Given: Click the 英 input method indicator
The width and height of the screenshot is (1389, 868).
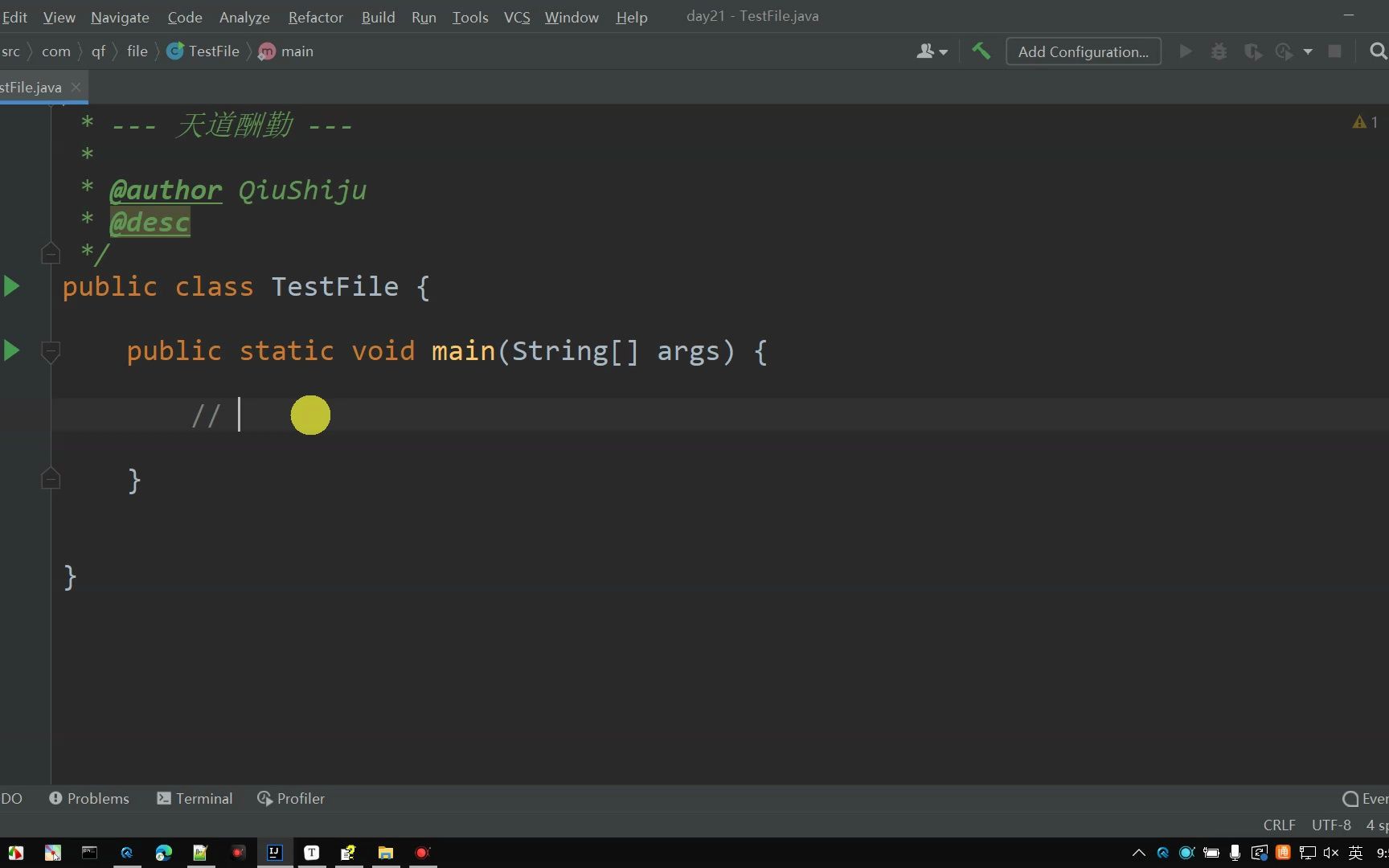Looking at the screenshot, I should pyautogui.click(x=1355, y=853).
